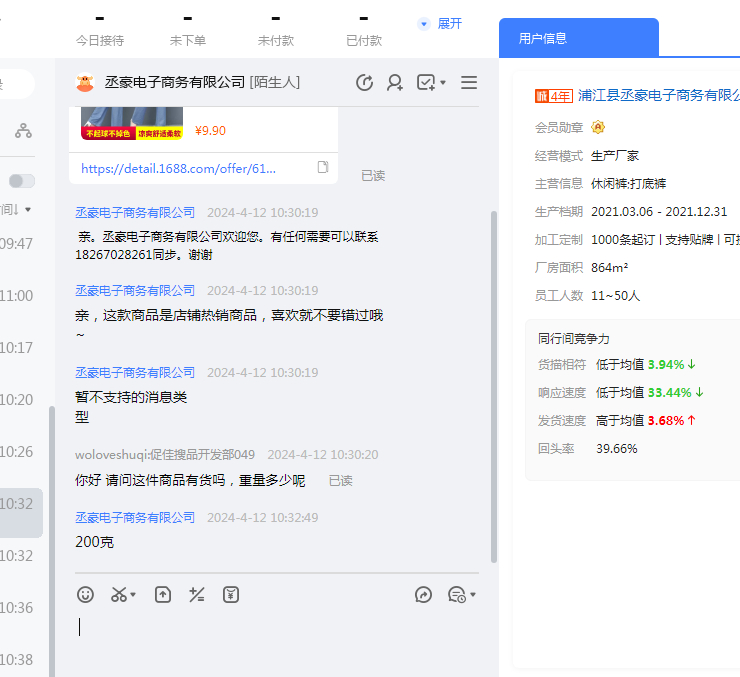Click the yuan payment icon in toolbar
Image resolution: width=740 pixels, height=677 pixels.
coord(231,595)
